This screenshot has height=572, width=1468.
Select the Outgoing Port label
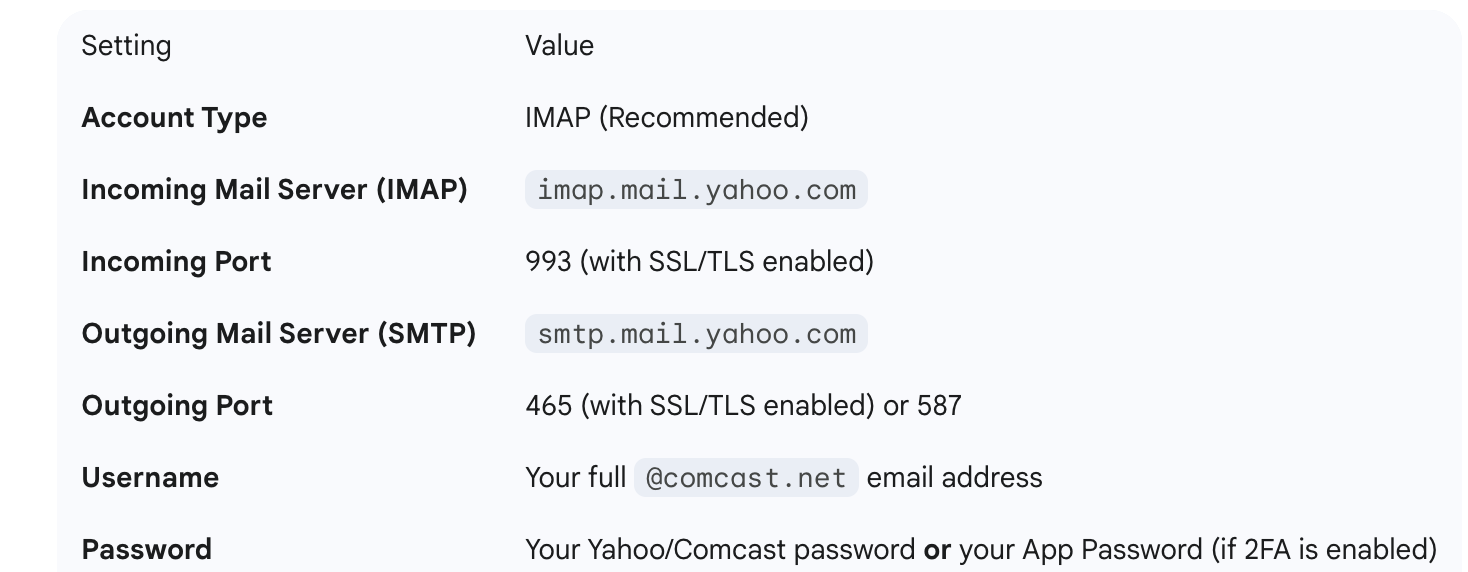pyautogui.click(x=177, y=406)
